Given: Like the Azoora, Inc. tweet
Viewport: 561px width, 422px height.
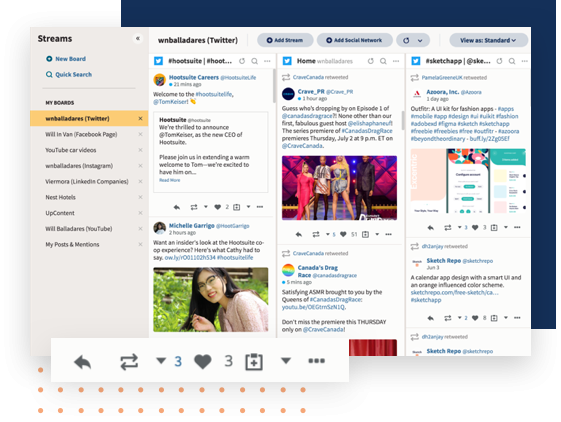Looking at the screenshot, I should click(x=475, y=227).
